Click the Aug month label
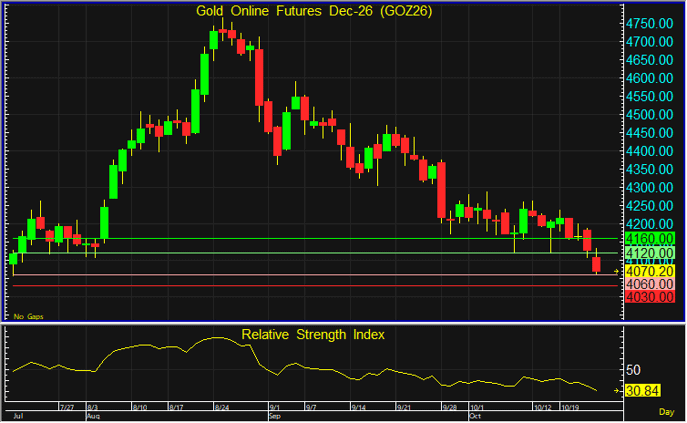This screenshot has width=687, height=423. point(93,416)
